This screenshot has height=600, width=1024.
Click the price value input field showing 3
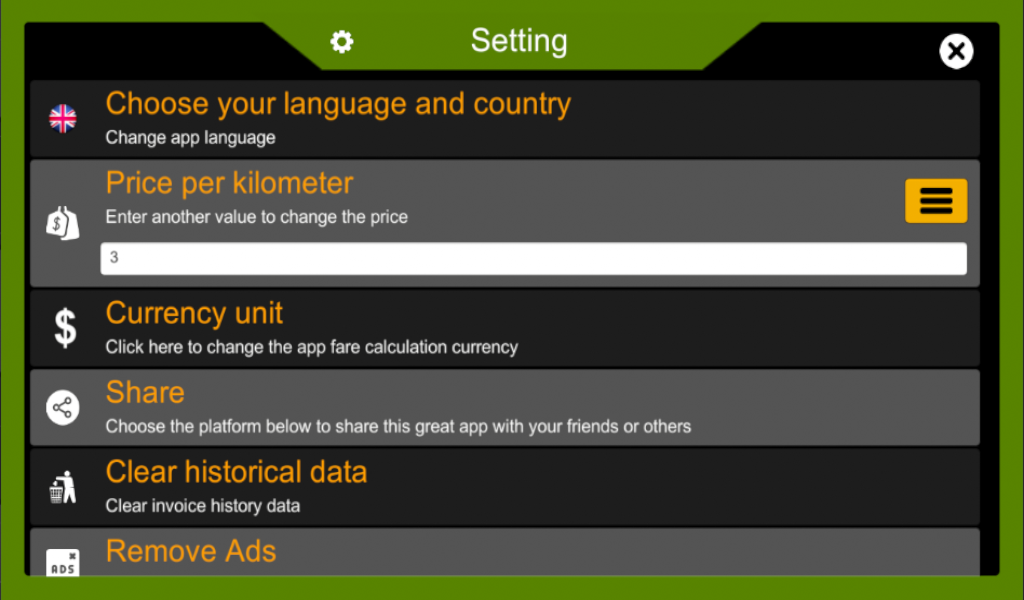532,258
